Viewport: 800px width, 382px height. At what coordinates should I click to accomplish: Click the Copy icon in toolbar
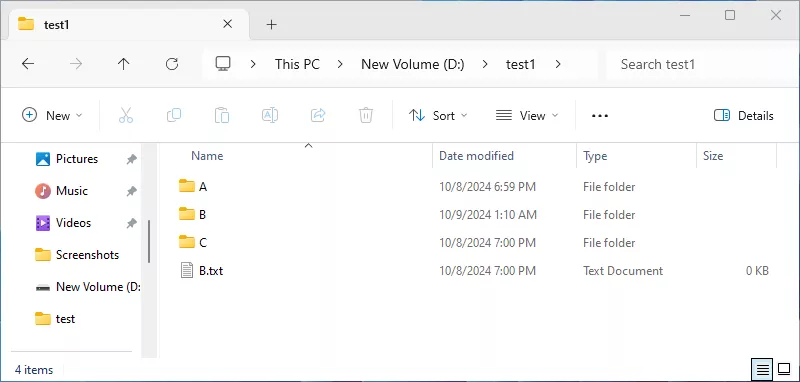tap(174, 115)
